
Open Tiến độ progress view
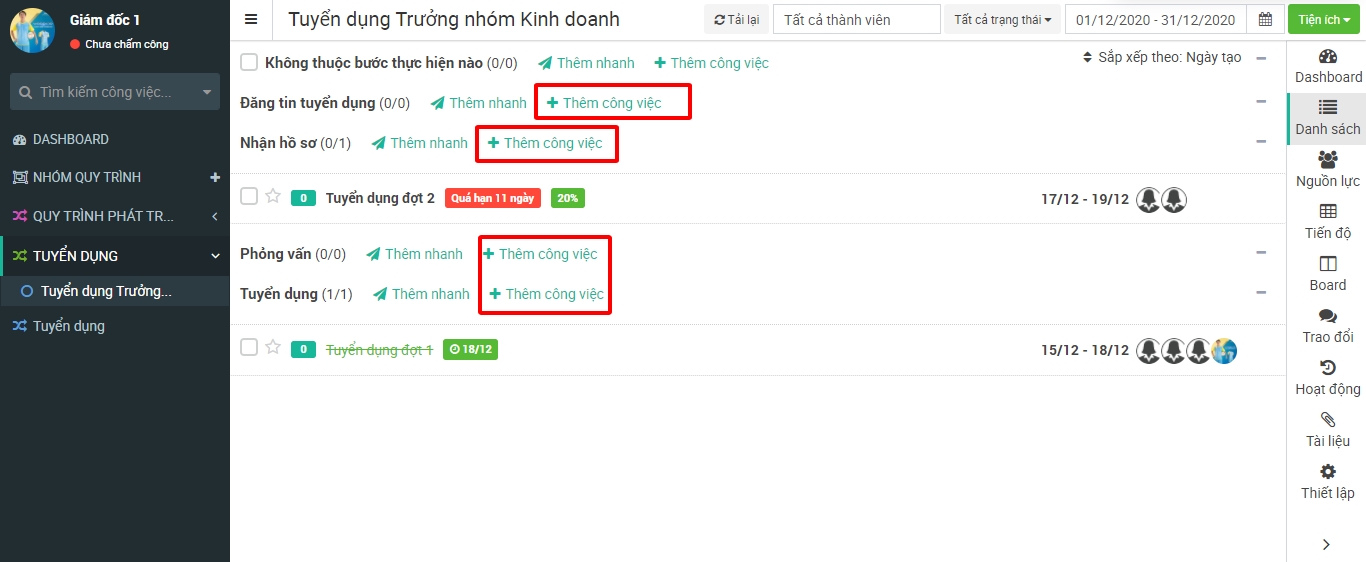tap(1327, 222)
